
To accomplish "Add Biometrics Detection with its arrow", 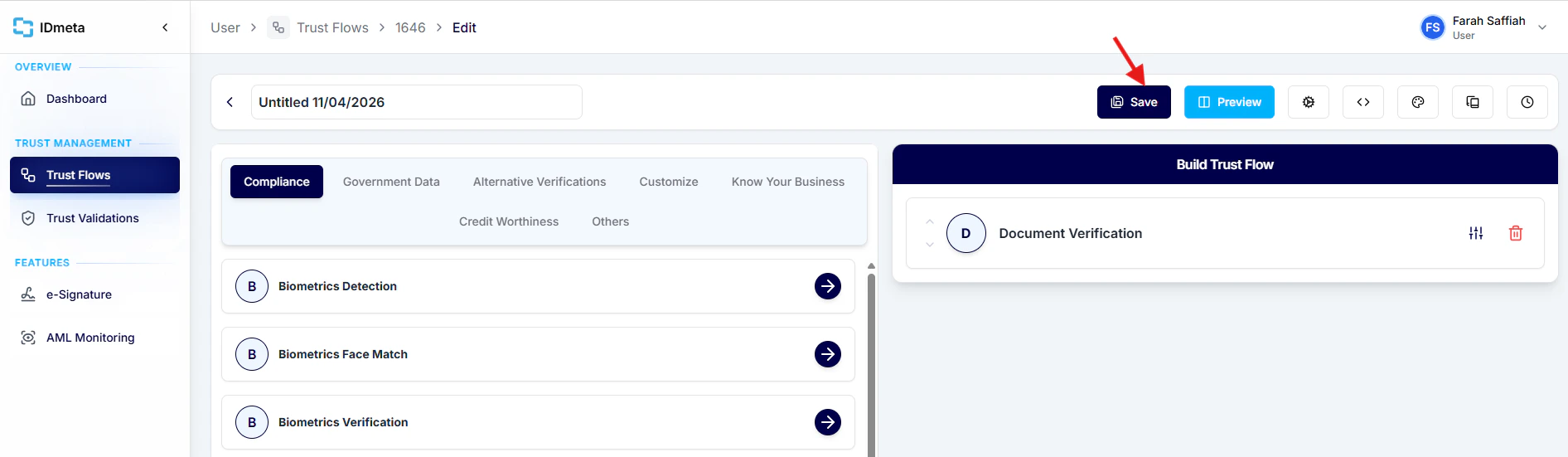I will (828, 286).
